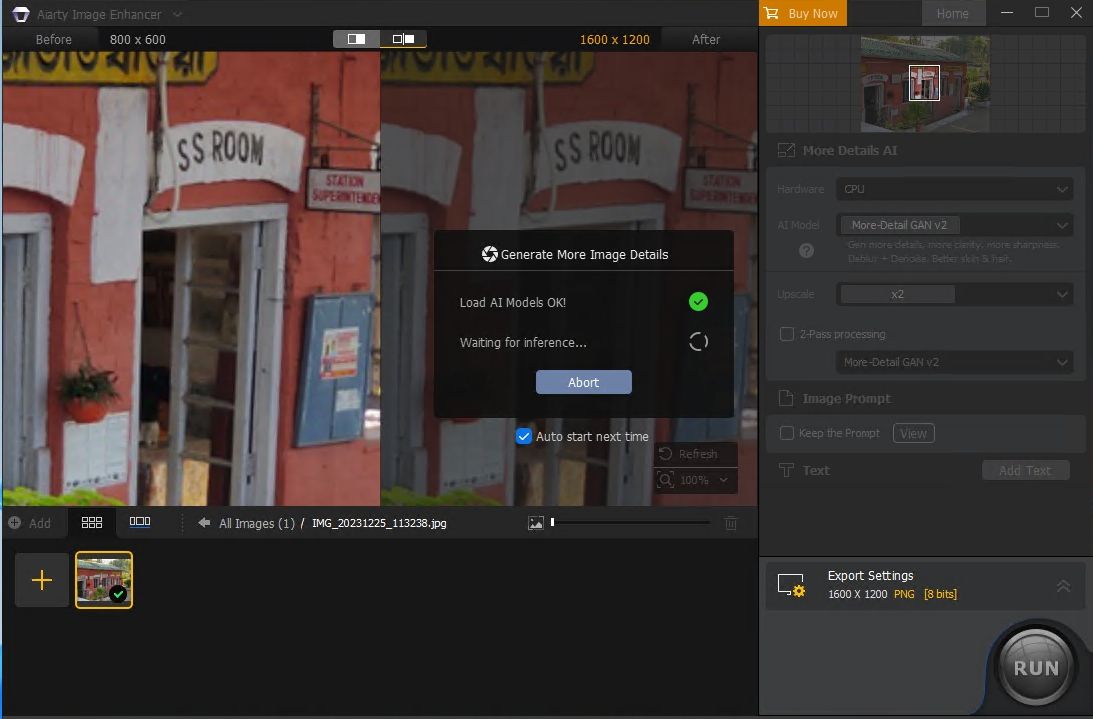Click the Refresh preview icon
Image resolution: width=1093 pixels, height=719 pixels.
click(x=665, y=453)
